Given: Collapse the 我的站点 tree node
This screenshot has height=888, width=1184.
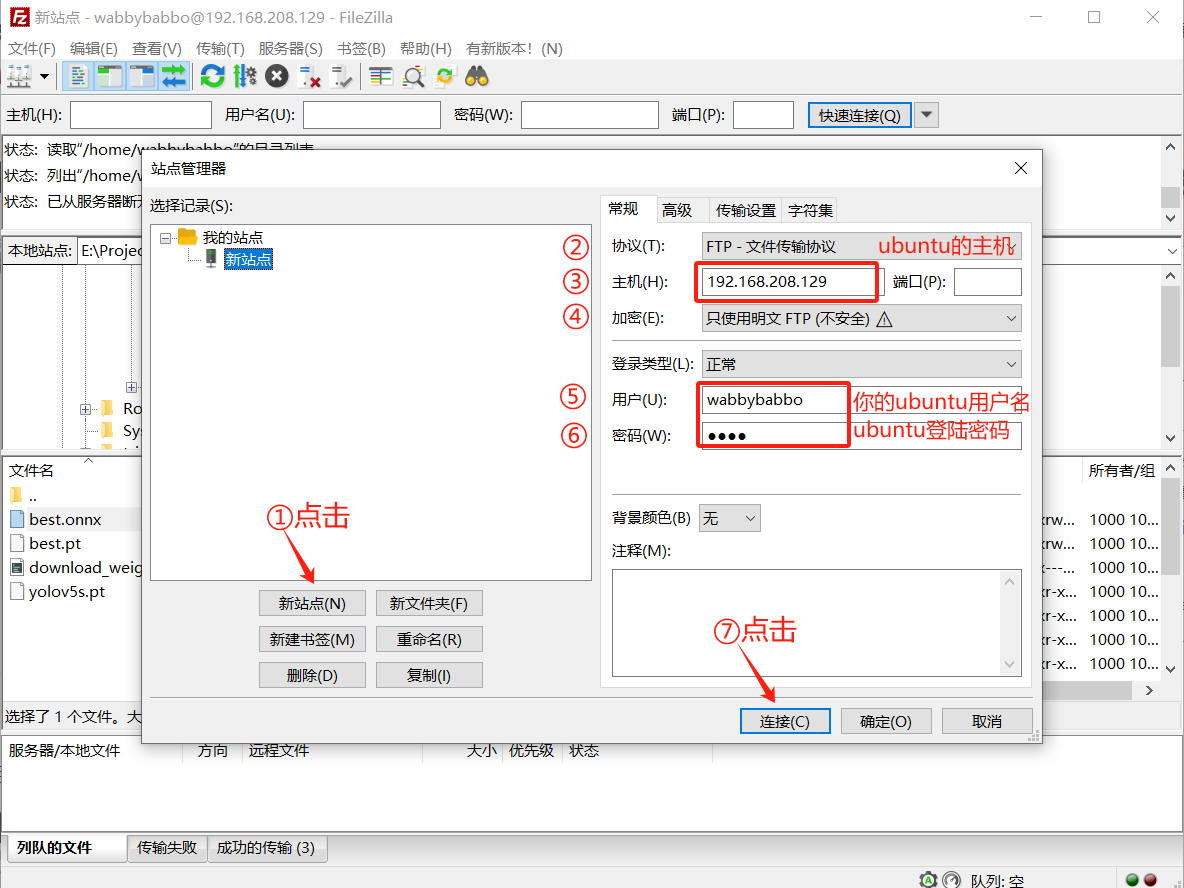Looking at the screenshot, I should [165, 238].
